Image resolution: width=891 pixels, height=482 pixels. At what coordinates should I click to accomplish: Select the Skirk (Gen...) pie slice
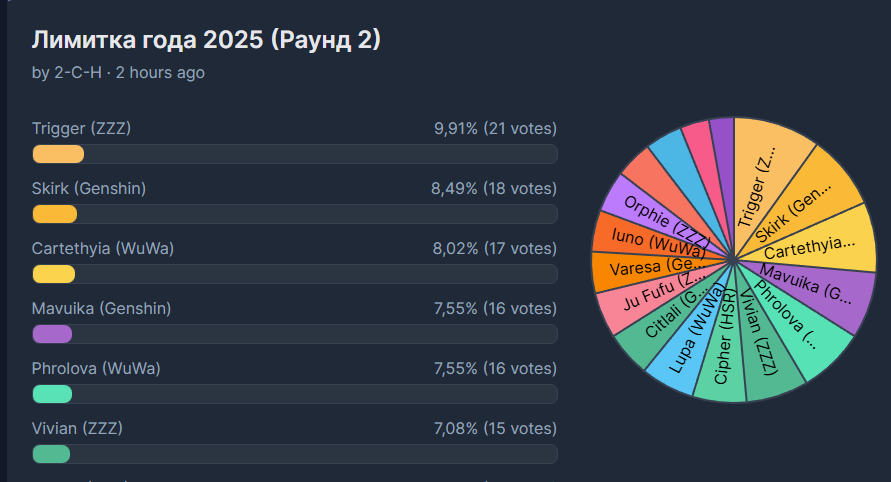point(807,205)
